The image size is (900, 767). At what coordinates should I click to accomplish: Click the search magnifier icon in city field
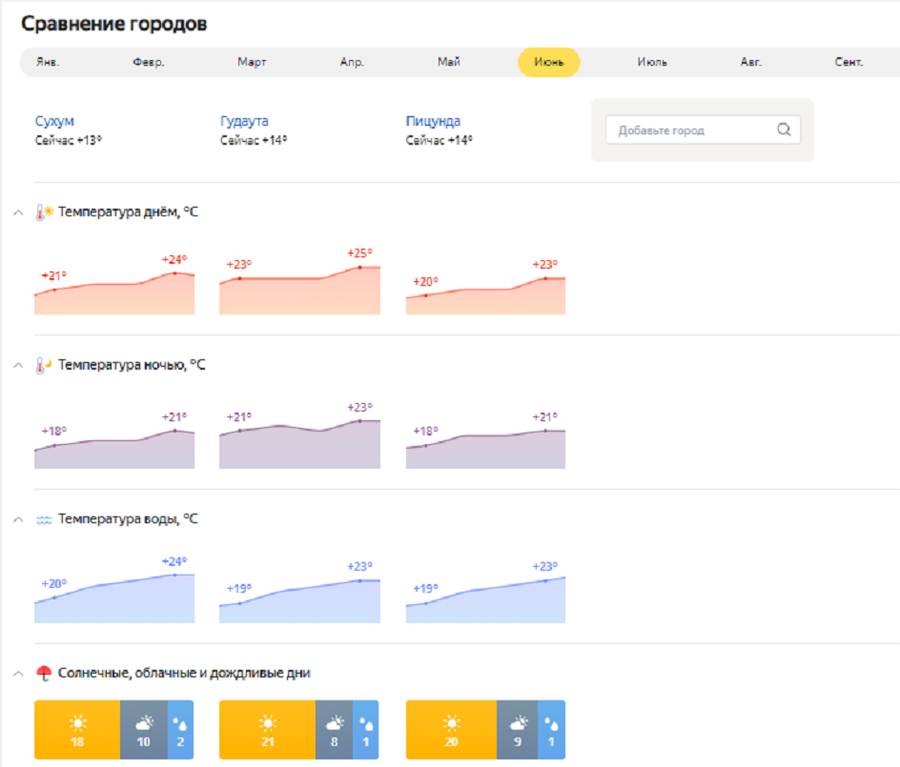784,130
